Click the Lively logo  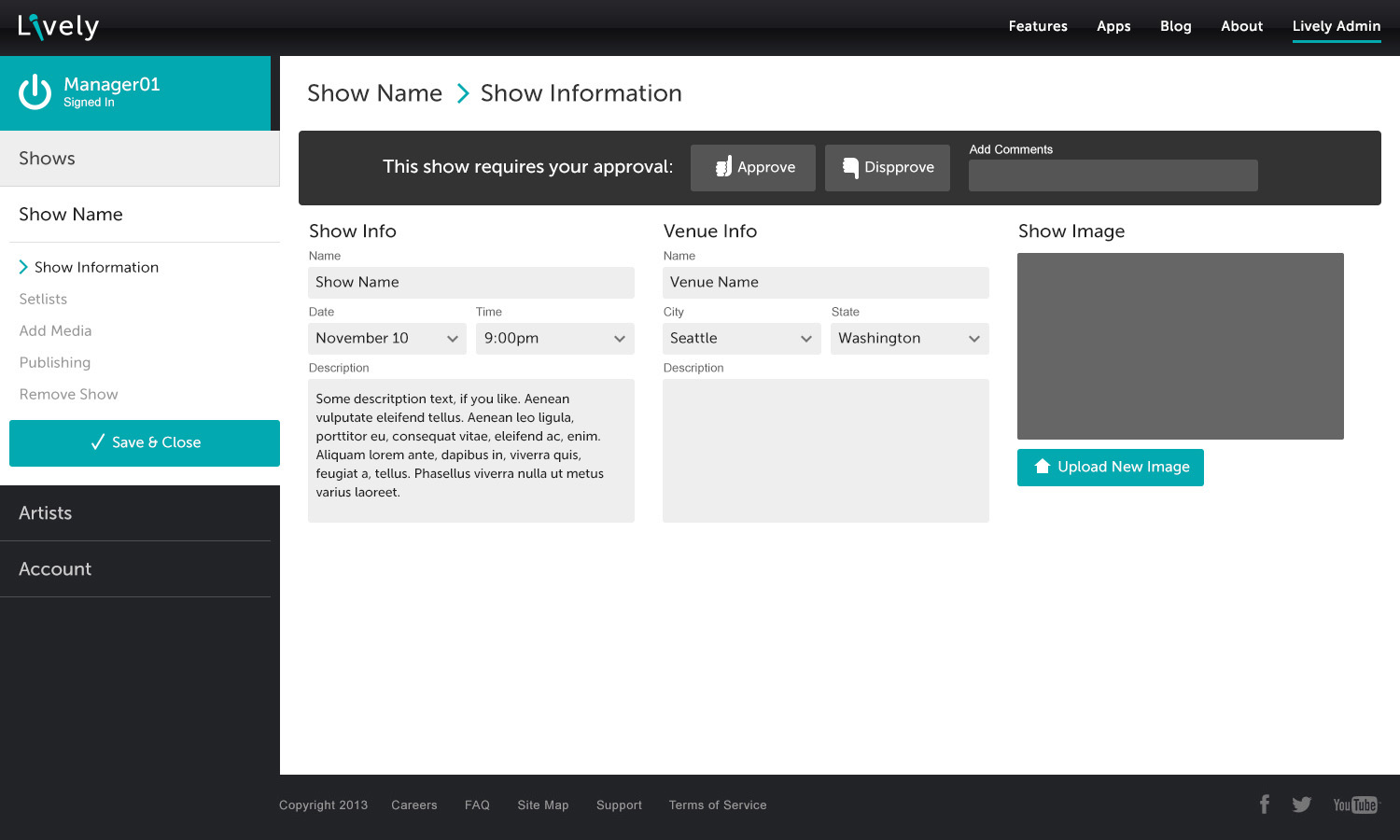click(58, 27)
